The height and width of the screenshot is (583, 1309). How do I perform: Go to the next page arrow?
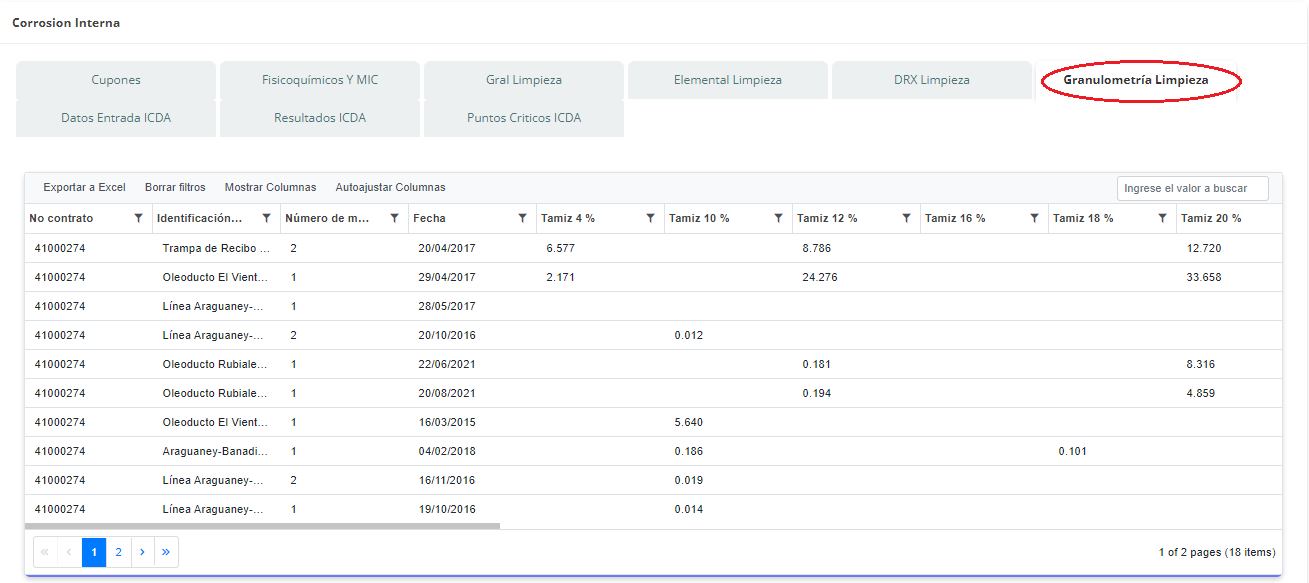pyautogui.click(x=142, y=552)
